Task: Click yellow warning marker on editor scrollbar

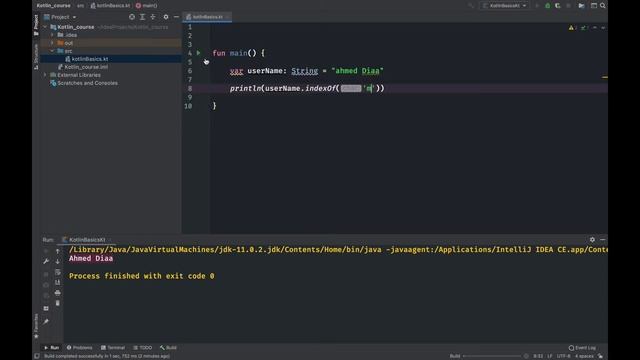Action: click(x=605, y=77)
